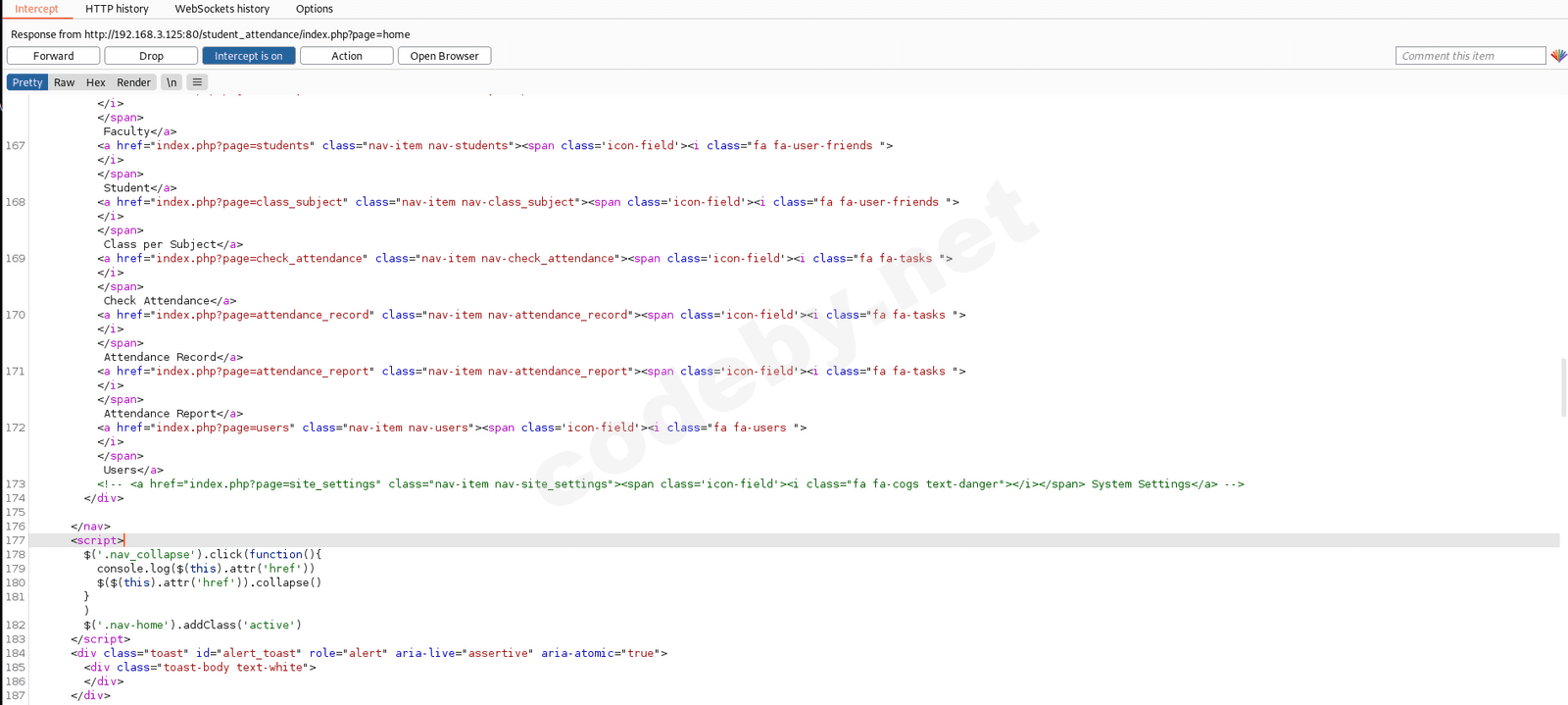The height and width of the screenshot is (705, 1568).
Task: Open the Options tab
Action: pos(315,9)
